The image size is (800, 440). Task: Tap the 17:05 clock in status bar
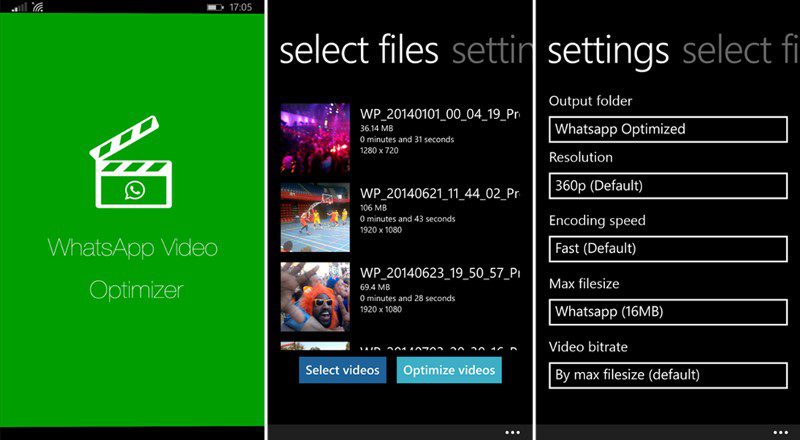pyautogui.click(x=241, y=7)
